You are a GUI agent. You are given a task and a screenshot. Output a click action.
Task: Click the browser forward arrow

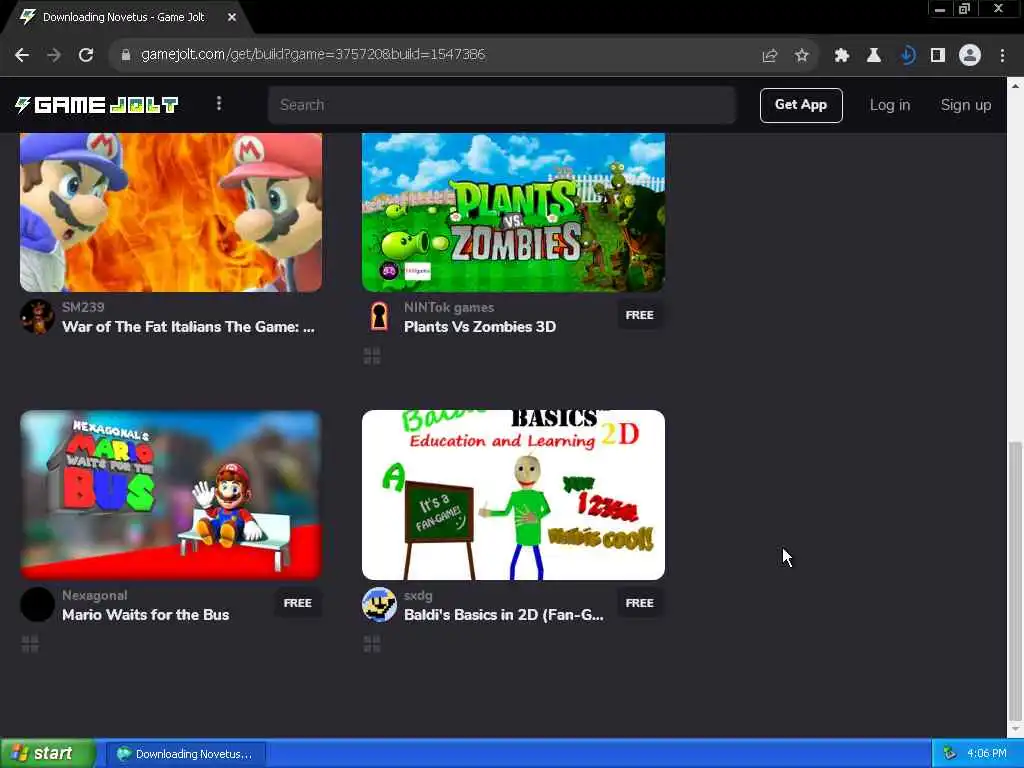[x=54, y=55]
